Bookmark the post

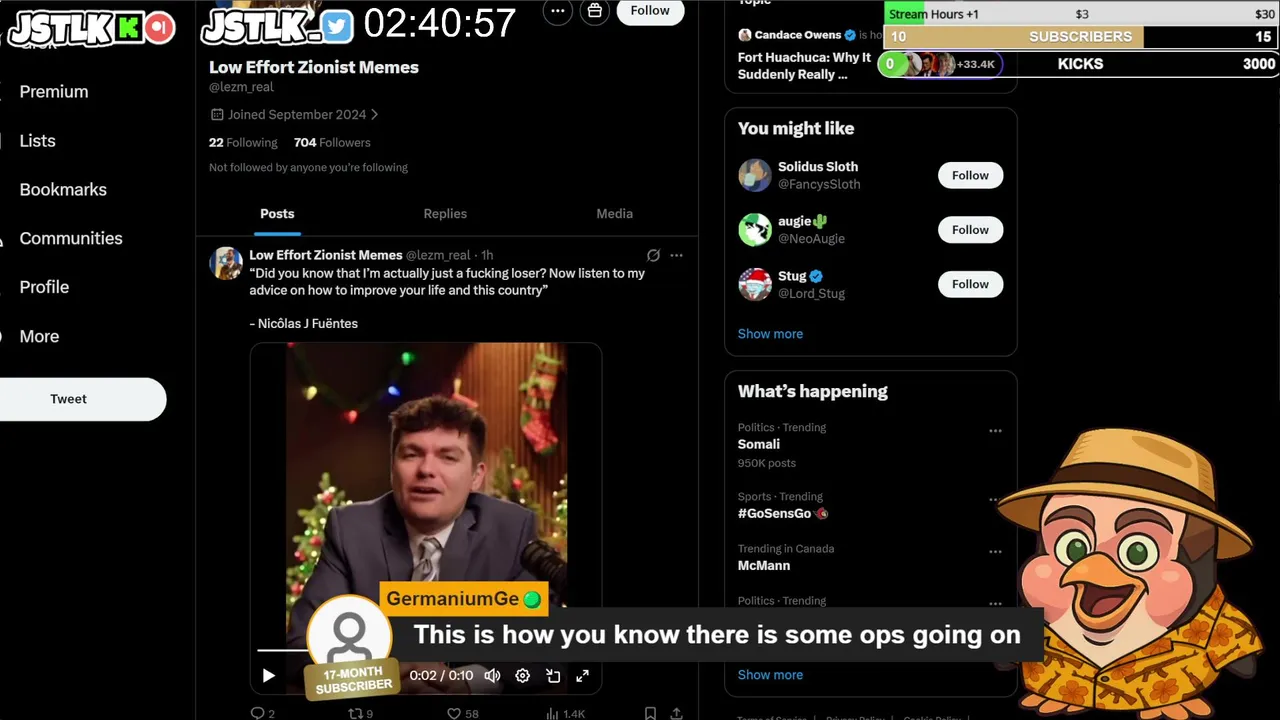[x=650, y=713]
